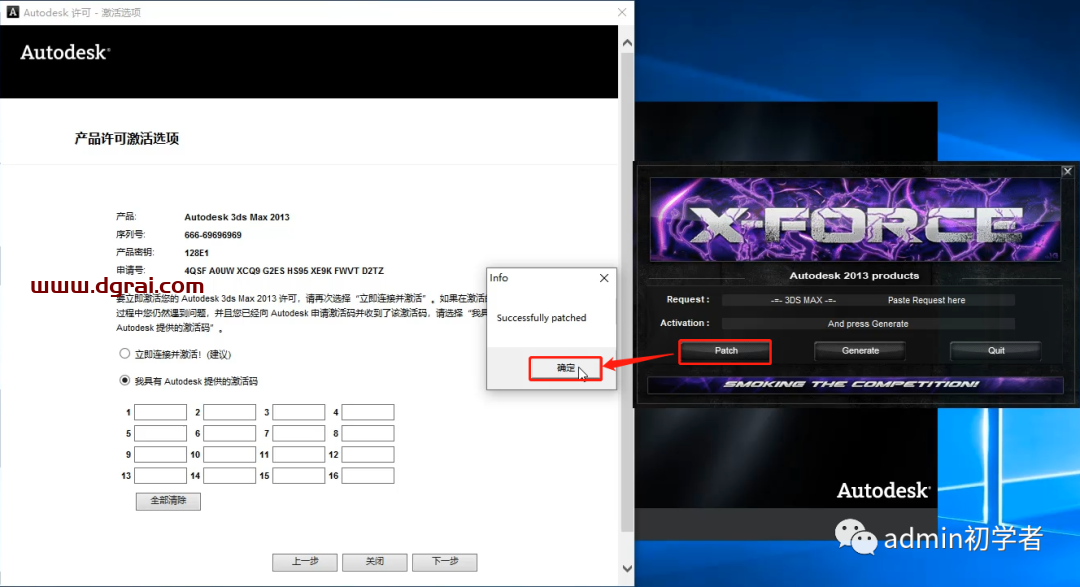The height and width of the screenshot is (587, 1080).
Task: Click the serial number 666-69696969
Action: click(213, 235)
